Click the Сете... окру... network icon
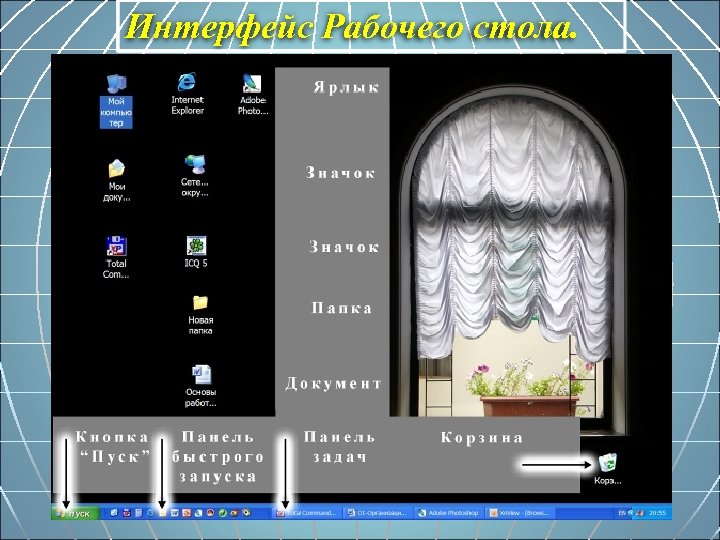Screen dimensions: 720x540 195,176
